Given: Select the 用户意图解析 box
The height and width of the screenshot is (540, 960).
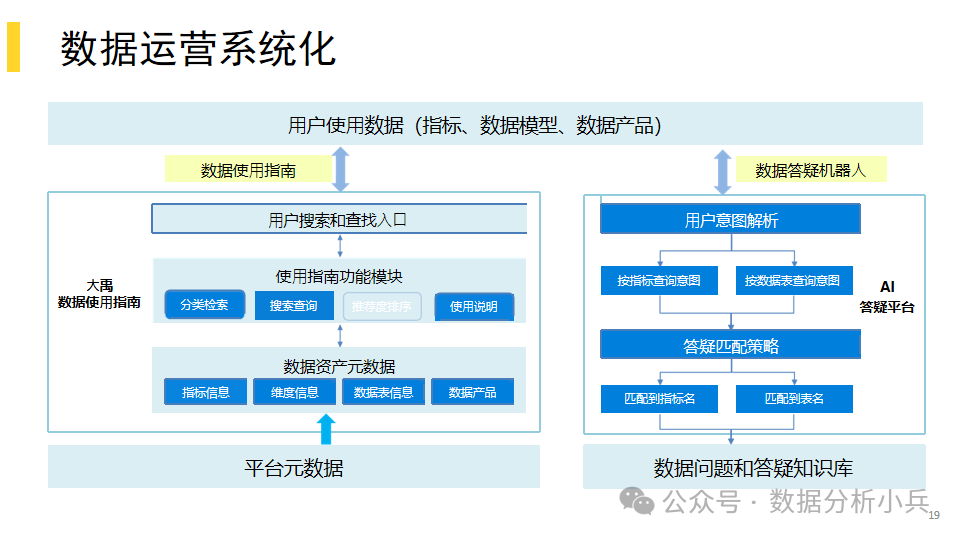Looking at the screenshot, I should (x=730, y=219).
